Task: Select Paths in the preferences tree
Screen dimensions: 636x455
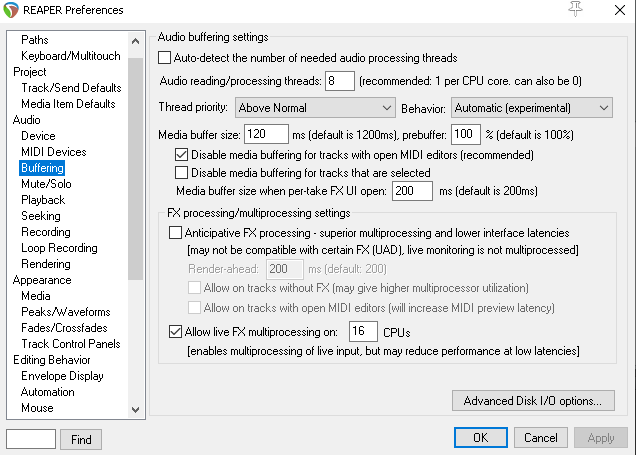Action: tap(35, 40)
